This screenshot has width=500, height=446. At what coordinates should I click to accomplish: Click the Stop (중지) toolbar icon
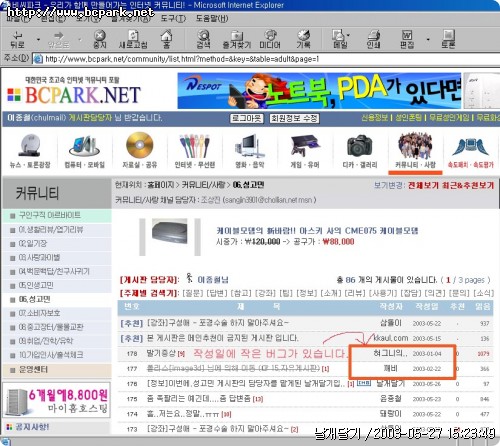[99, 39]
